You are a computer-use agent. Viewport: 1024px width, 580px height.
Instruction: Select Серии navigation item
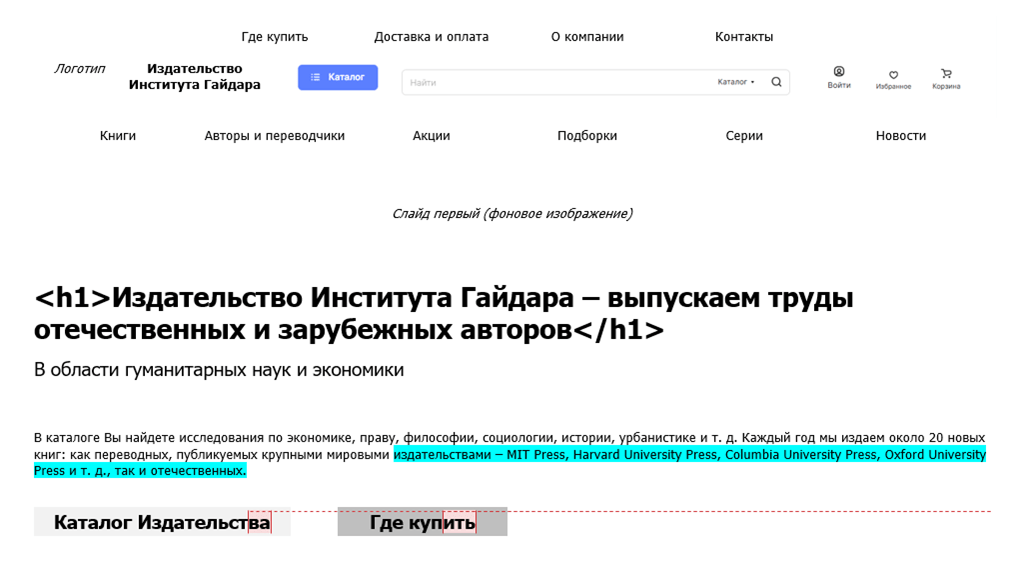click(x=744, y=136)
